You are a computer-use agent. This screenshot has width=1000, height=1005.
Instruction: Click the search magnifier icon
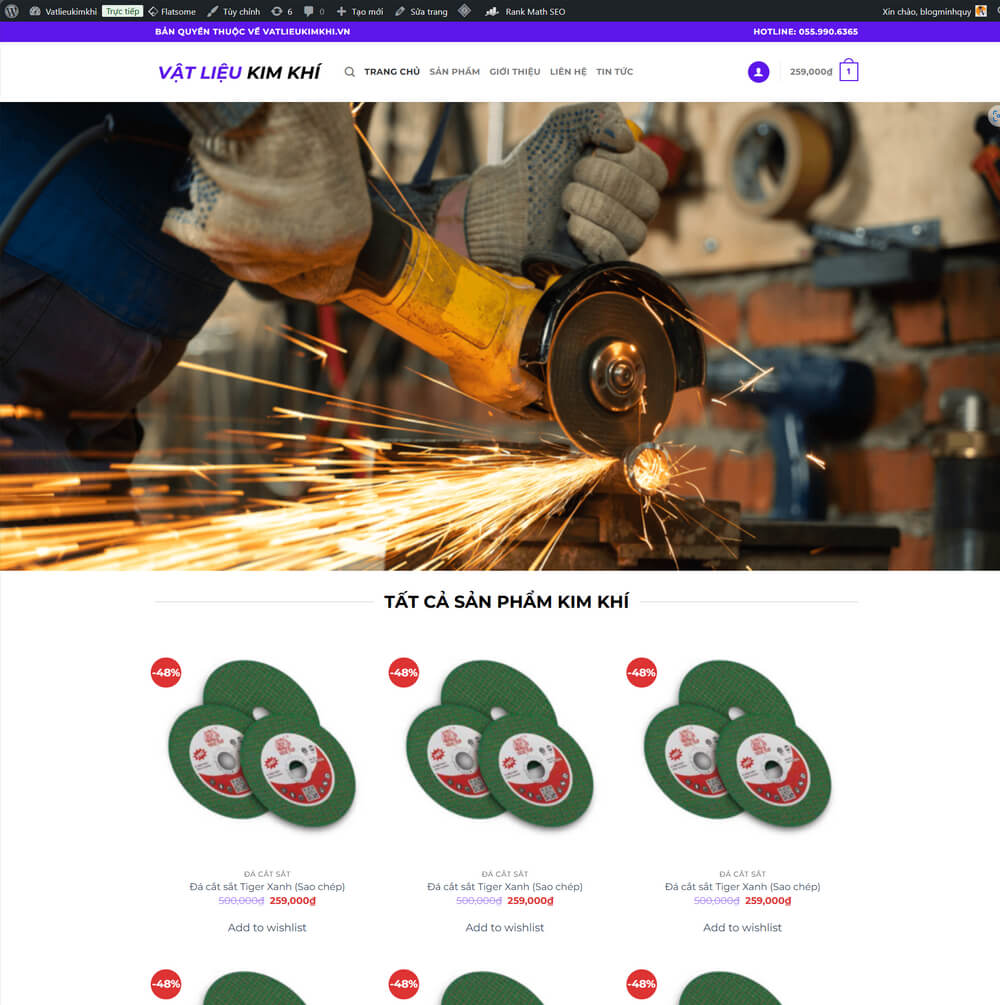coord(349,72)
